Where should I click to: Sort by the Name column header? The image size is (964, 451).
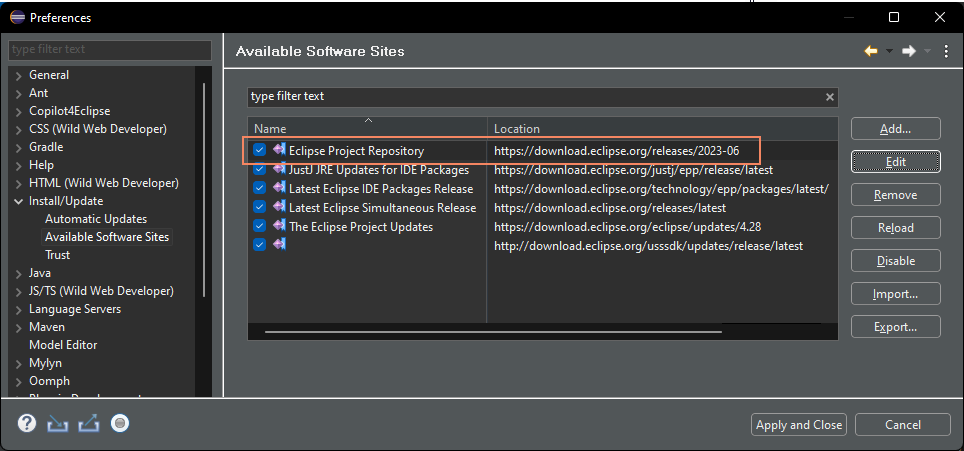(368, 128)
